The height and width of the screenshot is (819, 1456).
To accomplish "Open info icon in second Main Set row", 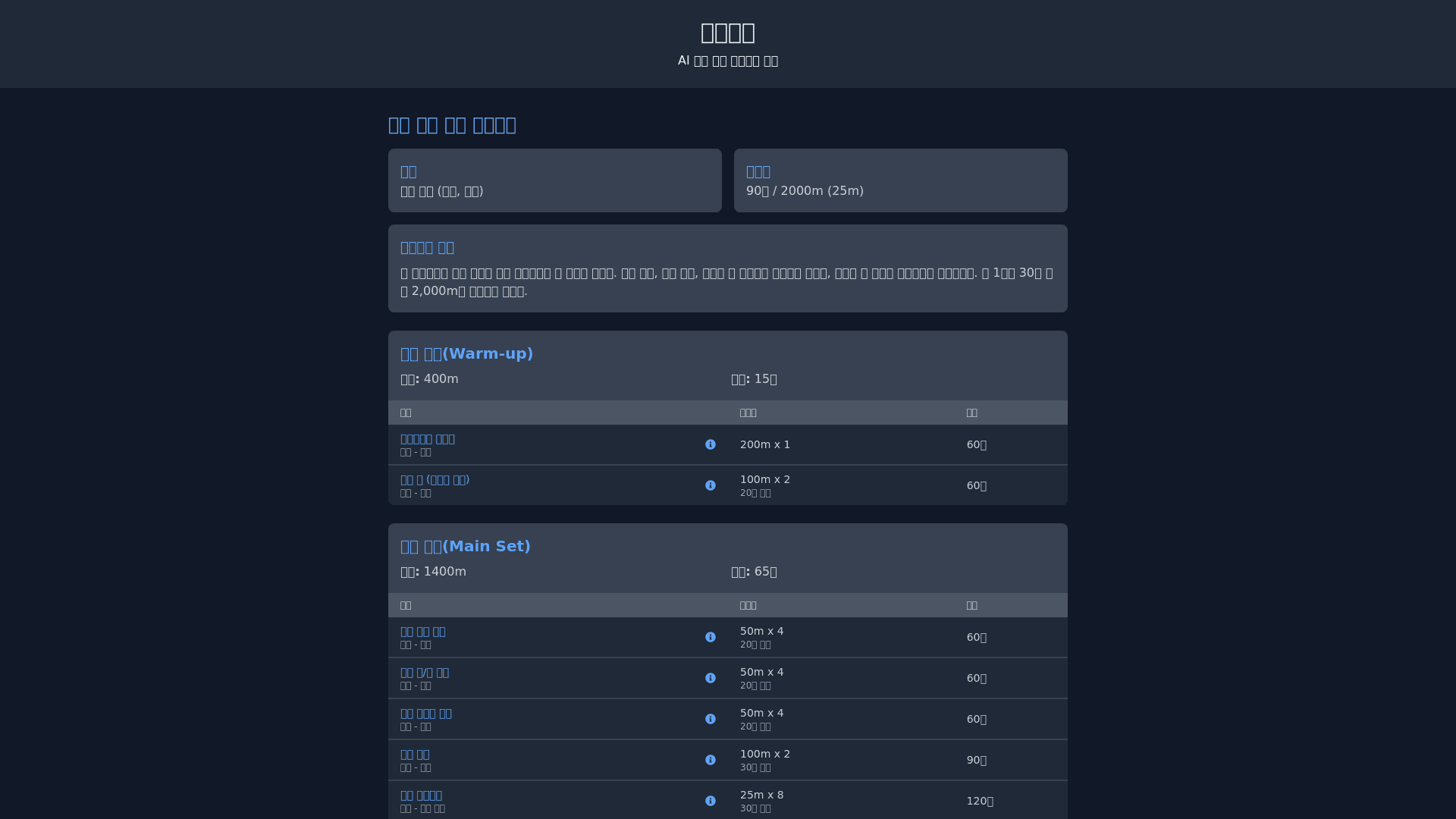I will tap(710, 678).
